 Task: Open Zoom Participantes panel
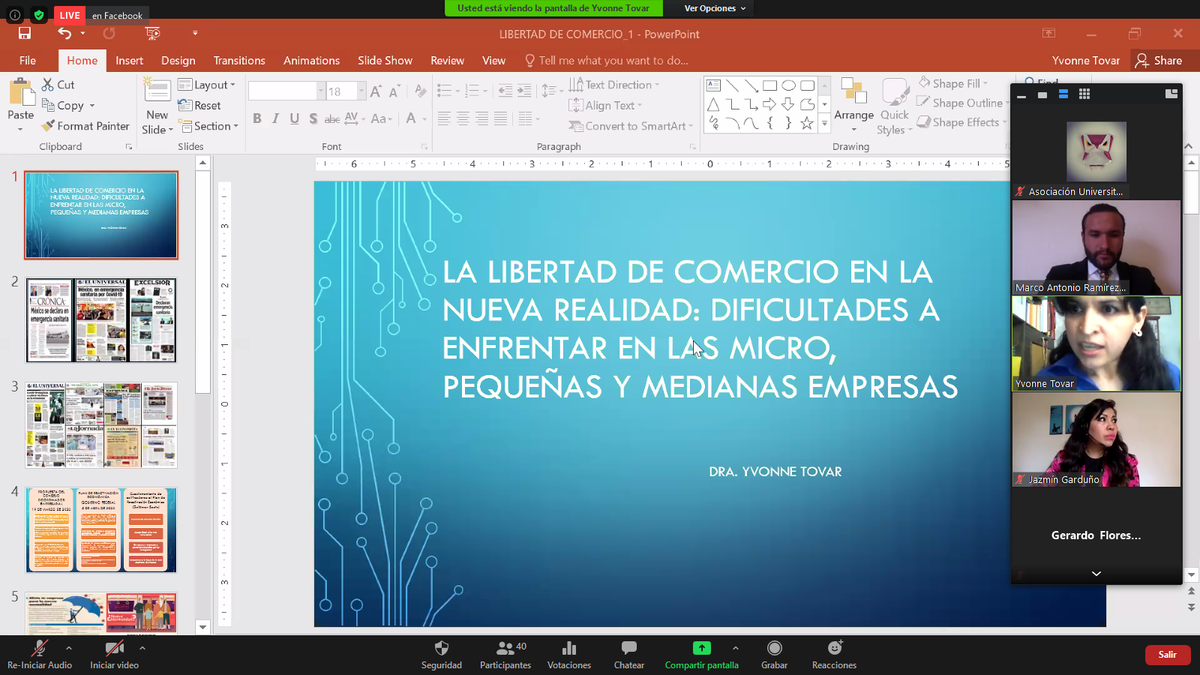tap(505, 655)
